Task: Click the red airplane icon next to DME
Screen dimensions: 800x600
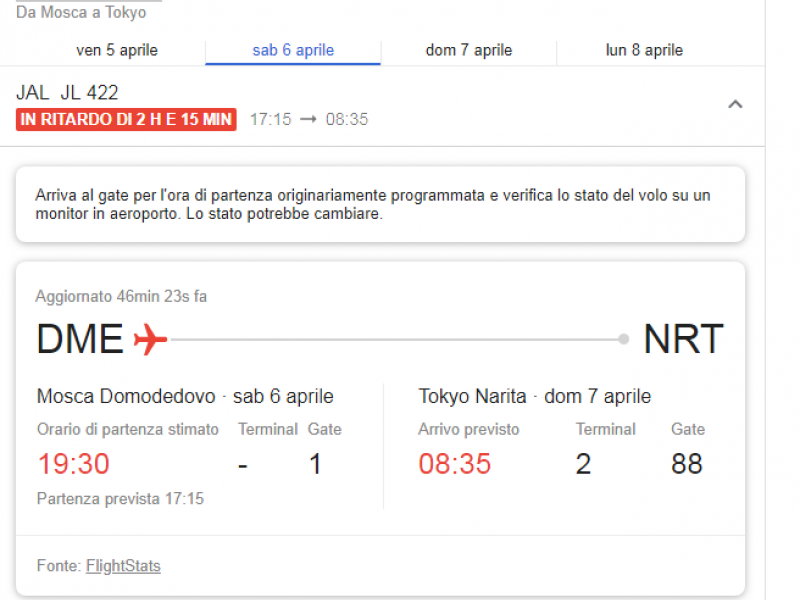Action: click(150, 340)
